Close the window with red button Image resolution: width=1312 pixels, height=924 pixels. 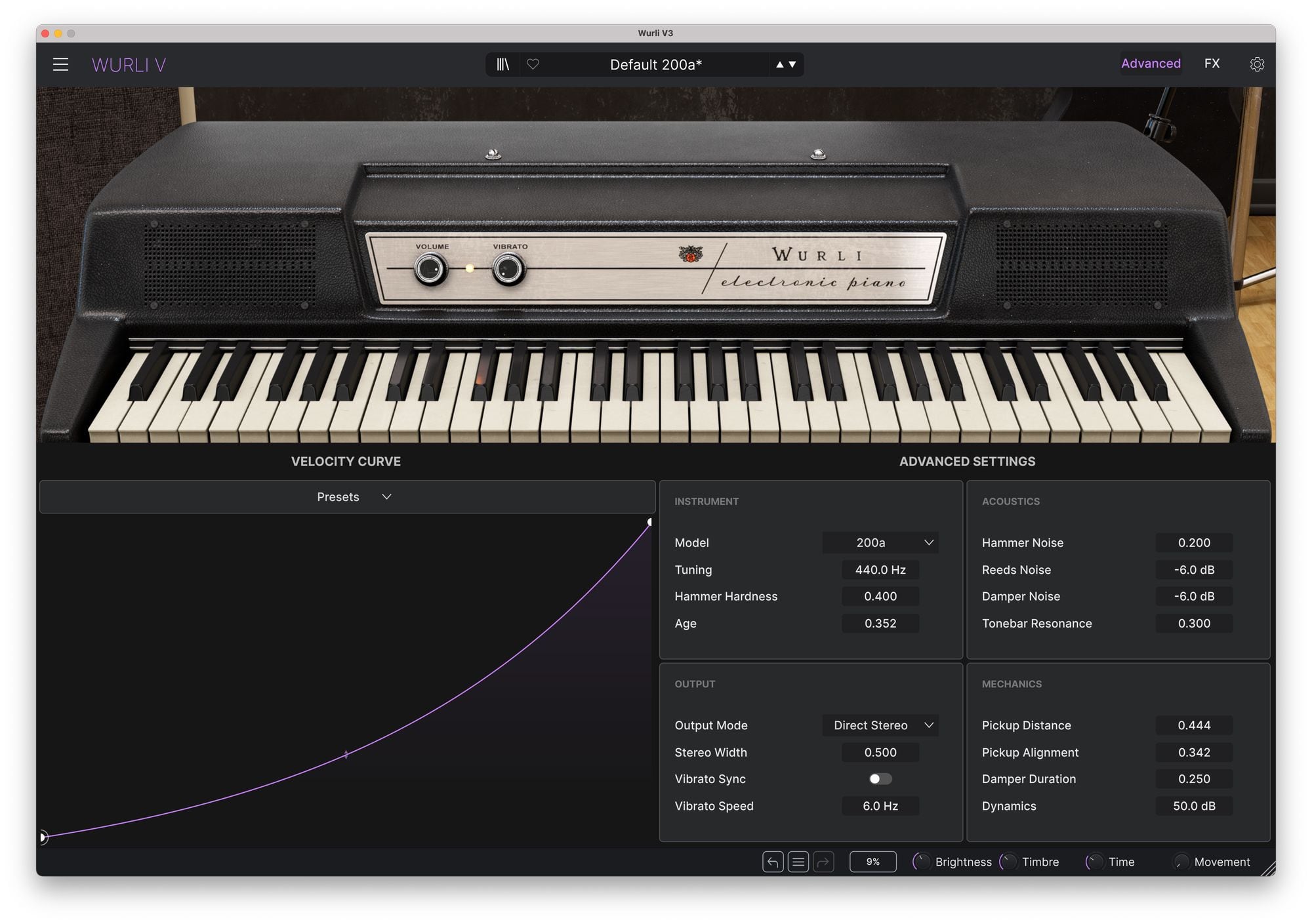point(45,33)
